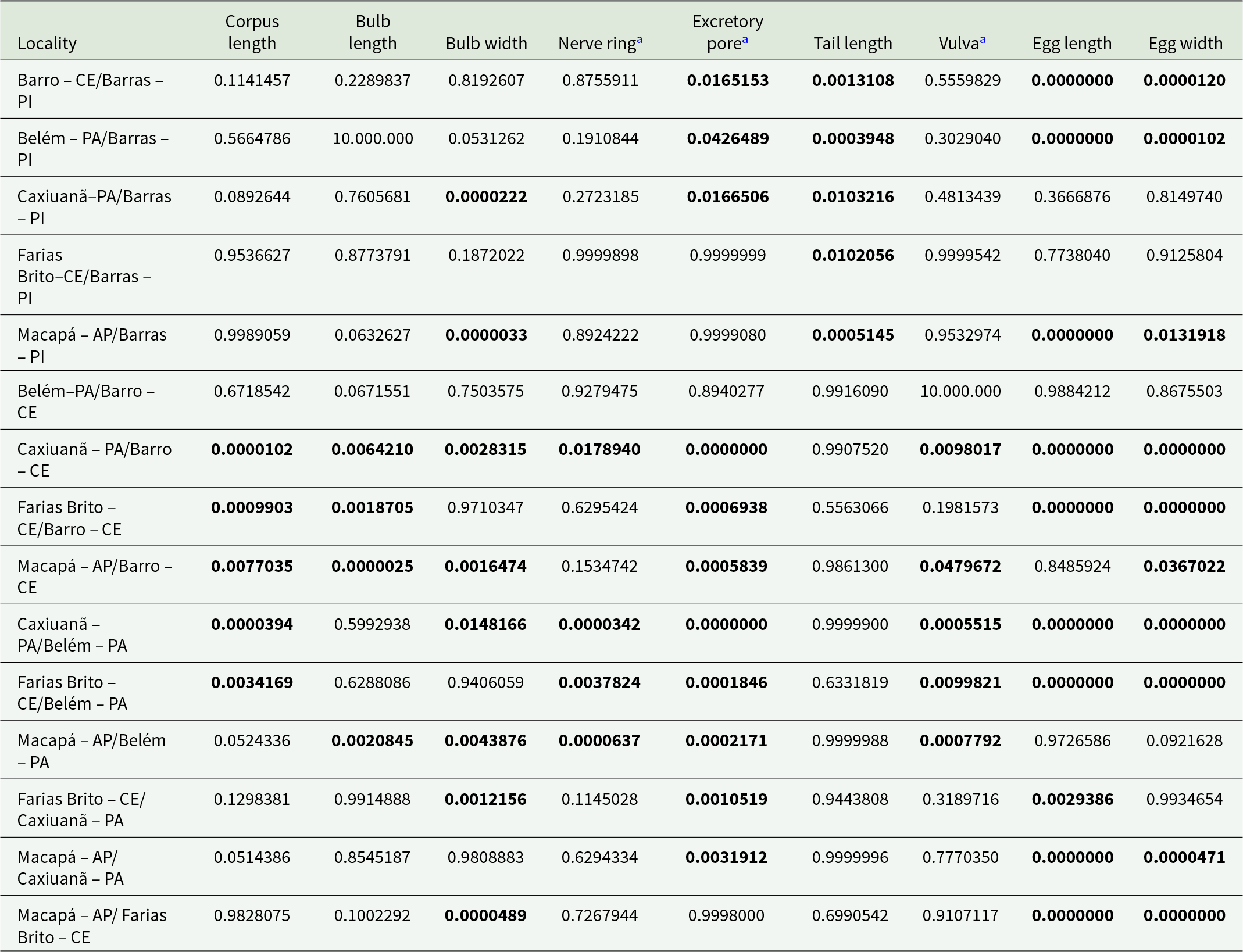Viewport: 1243px width, 952px height.
Task: Click the bulb length value 10.000.000 for Belém/Barras
Action: (373, 138)
